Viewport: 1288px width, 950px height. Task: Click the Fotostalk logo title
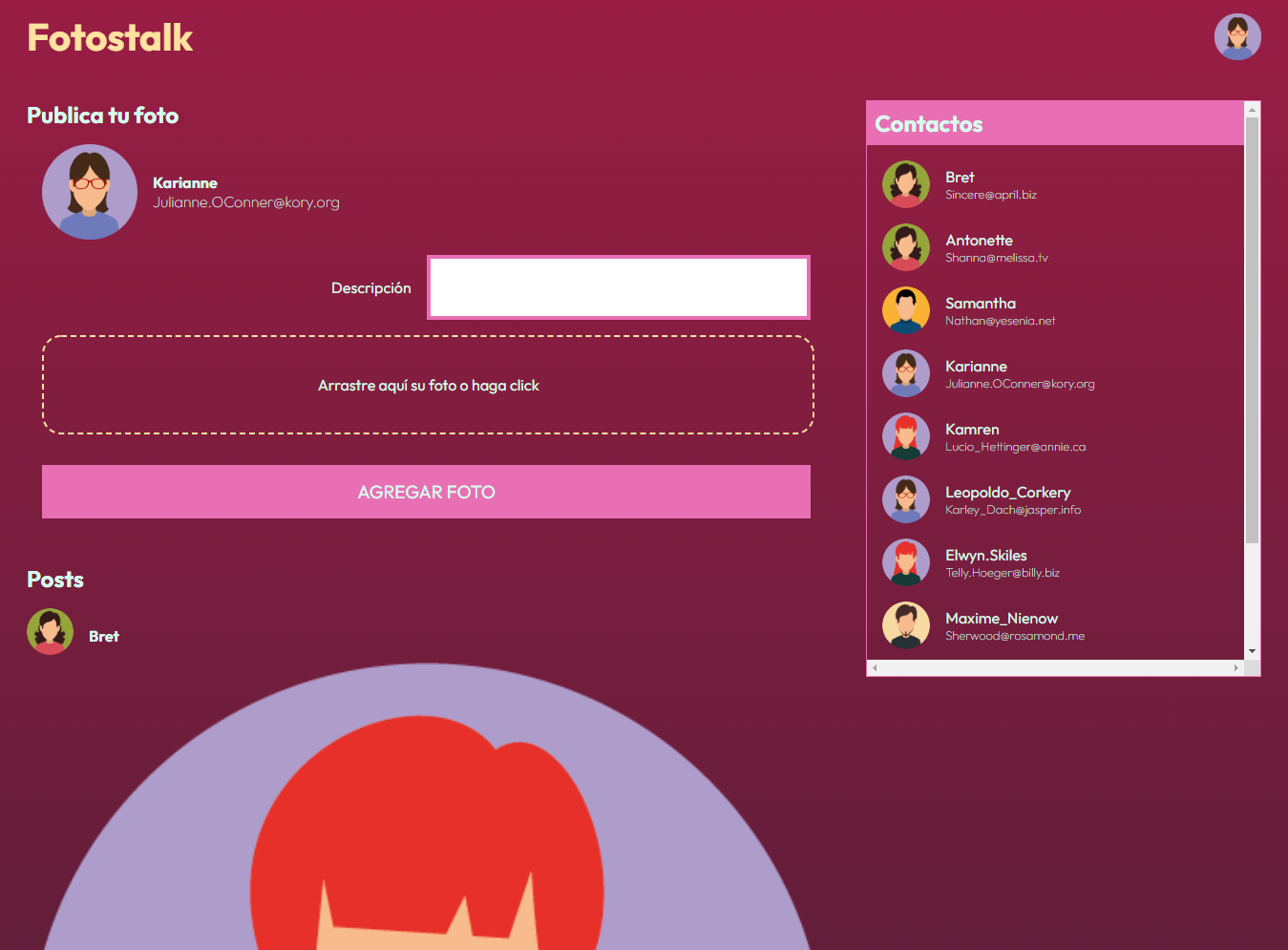110,38
